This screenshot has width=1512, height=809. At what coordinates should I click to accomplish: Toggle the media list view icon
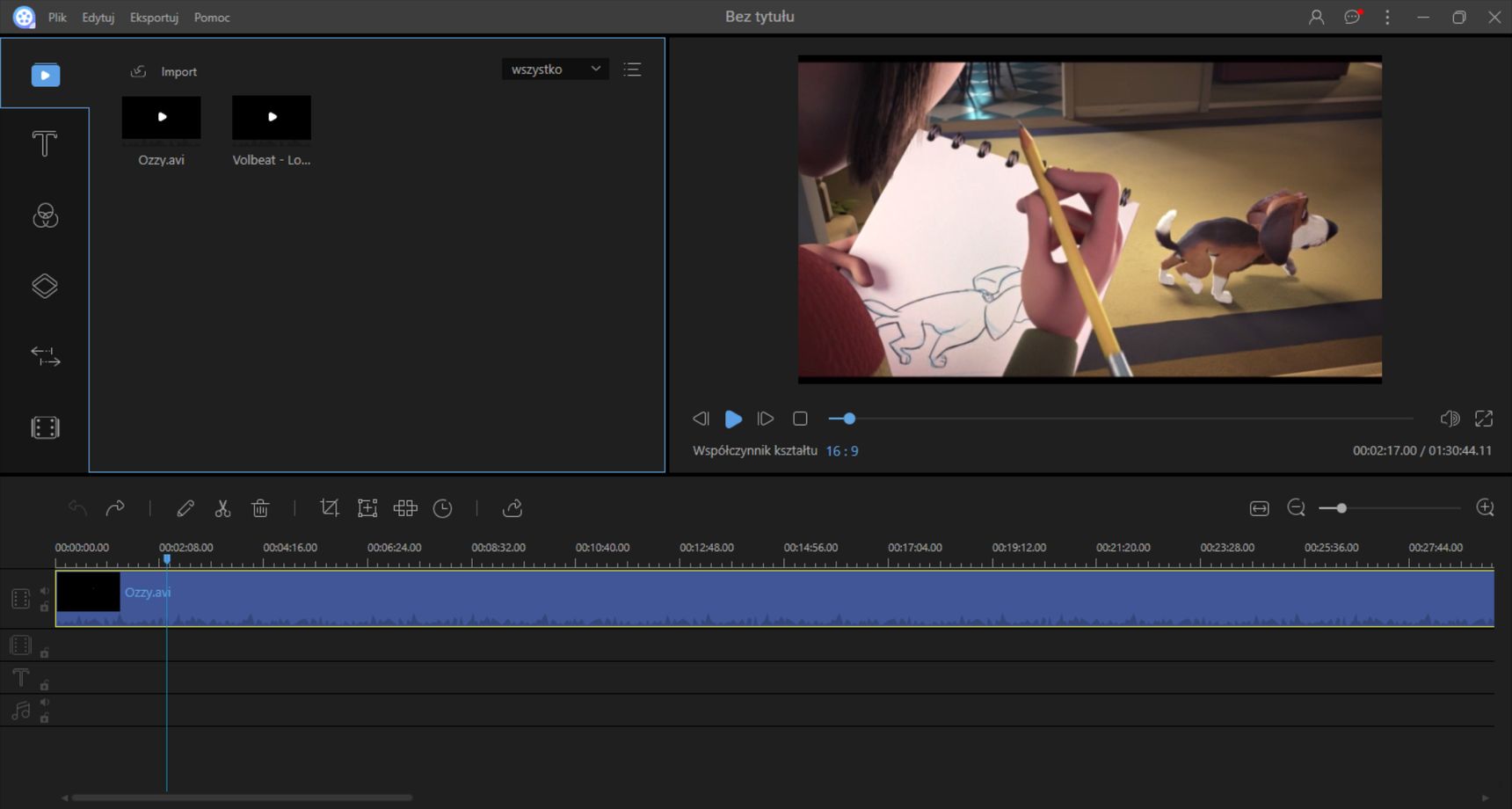click(x=632, y=69)
